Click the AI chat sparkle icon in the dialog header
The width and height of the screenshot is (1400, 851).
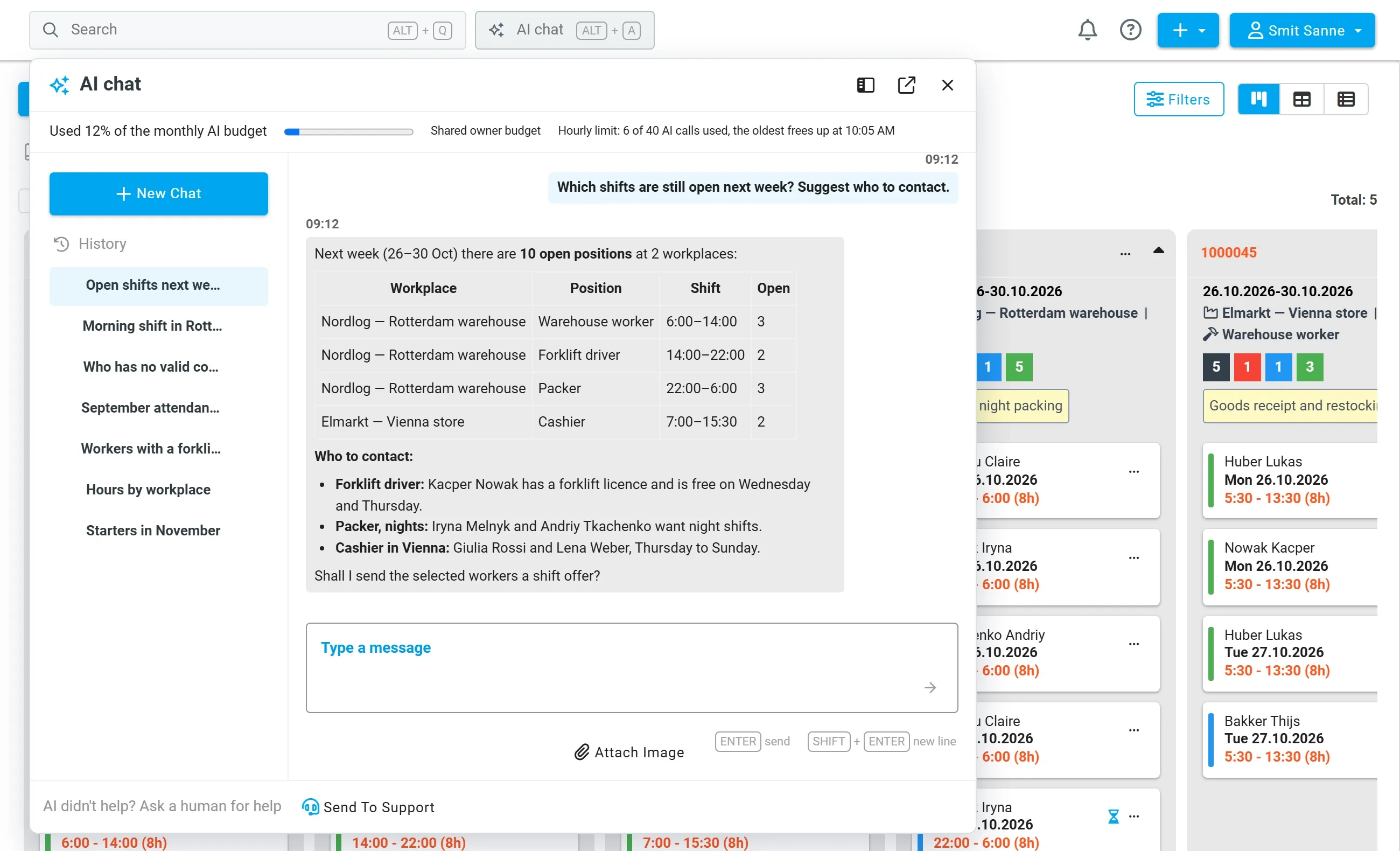pyautogui.click(x=59, y=85)
